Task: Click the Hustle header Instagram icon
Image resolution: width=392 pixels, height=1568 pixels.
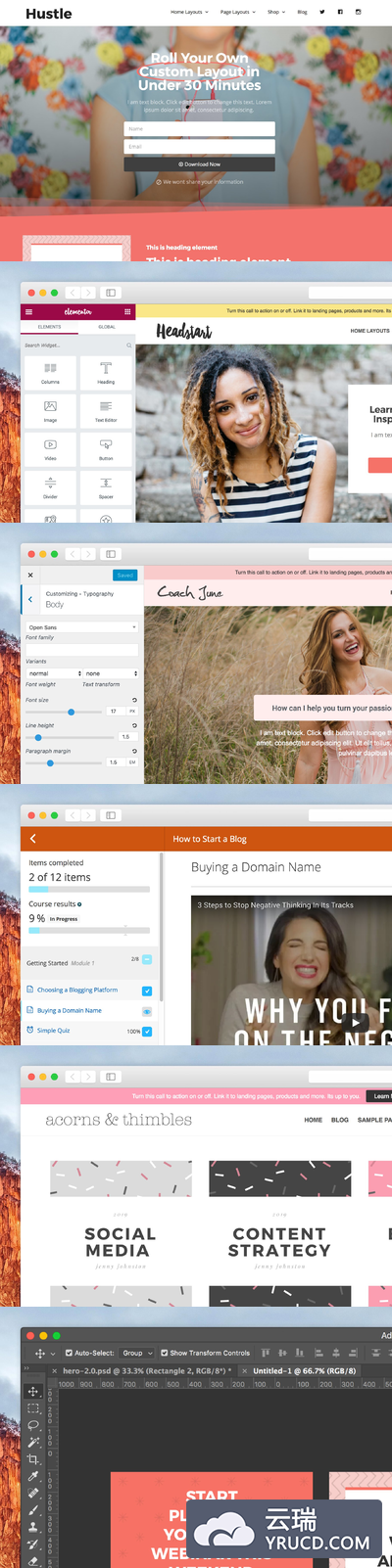Action: pyautogui.click(x=358, y=12)
